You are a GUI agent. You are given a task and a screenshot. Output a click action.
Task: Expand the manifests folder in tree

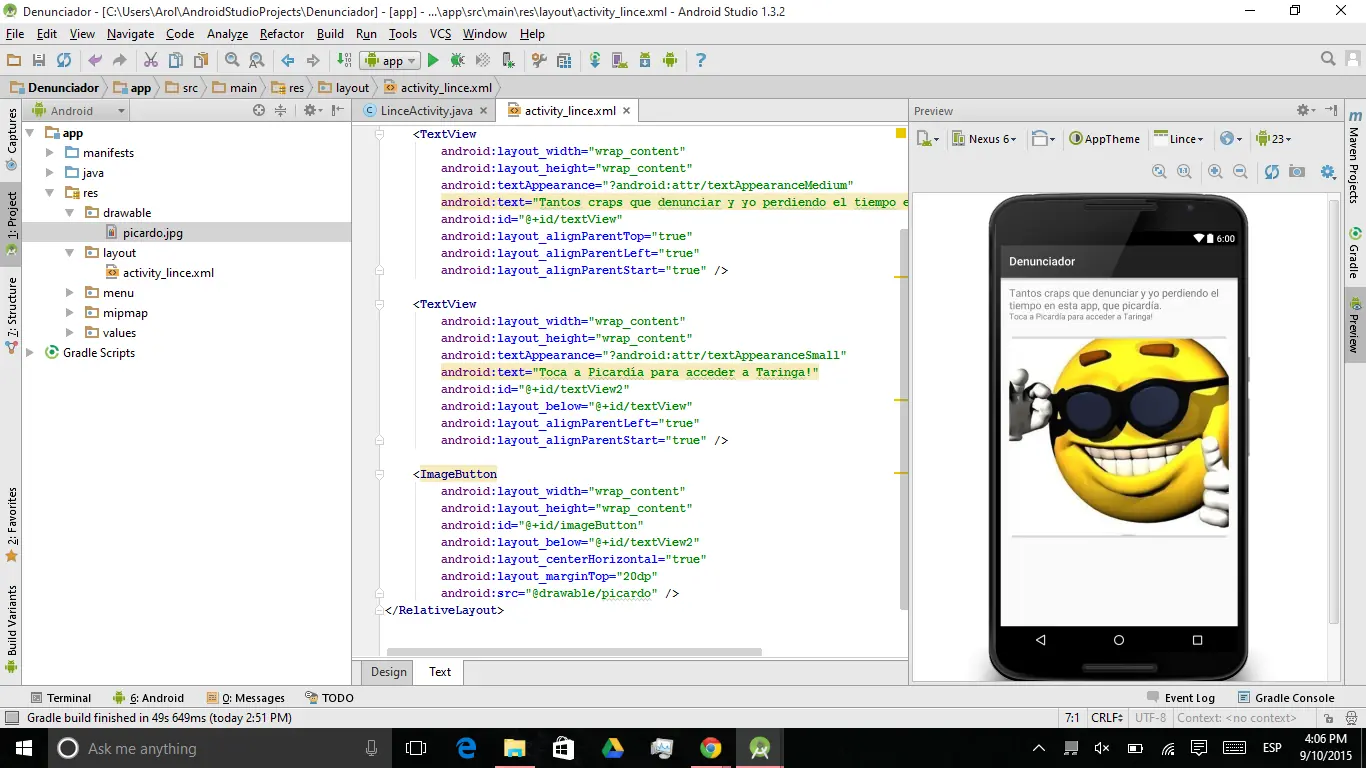50,153
